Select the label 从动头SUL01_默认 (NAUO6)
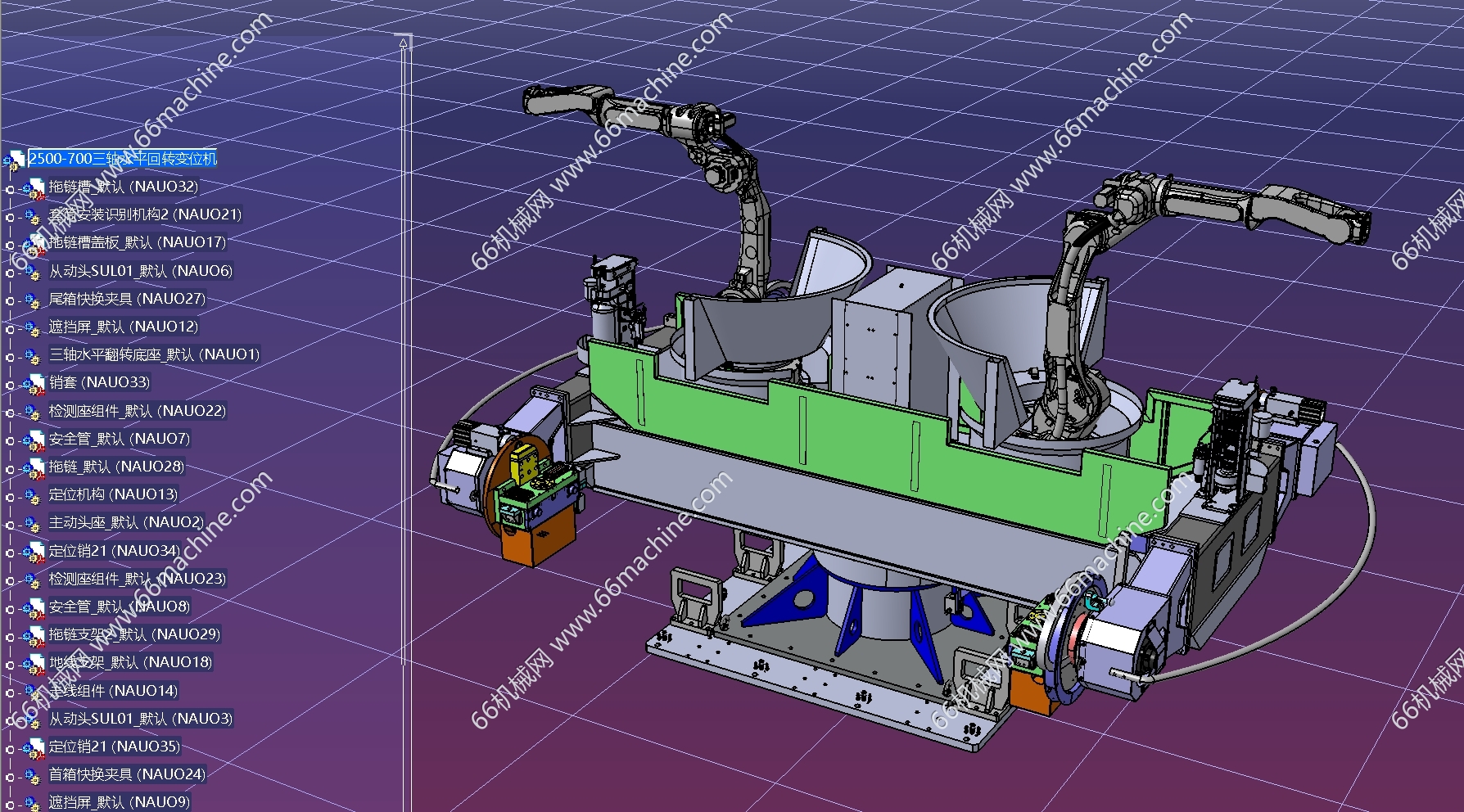 tap(141, 271)
